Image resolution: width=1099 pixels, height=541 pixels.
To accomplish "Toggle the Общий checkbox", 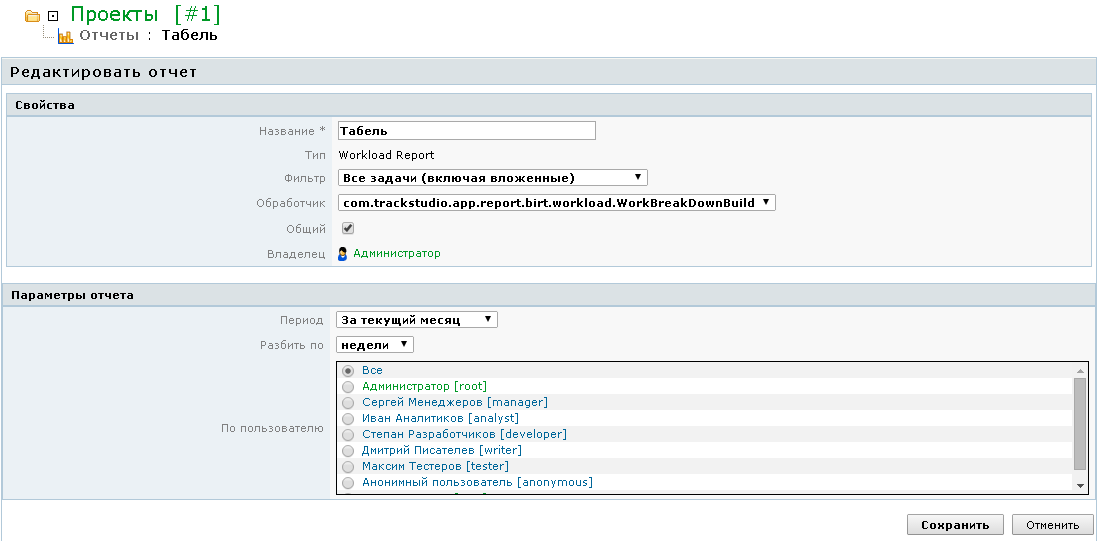I will pos(348,228).
